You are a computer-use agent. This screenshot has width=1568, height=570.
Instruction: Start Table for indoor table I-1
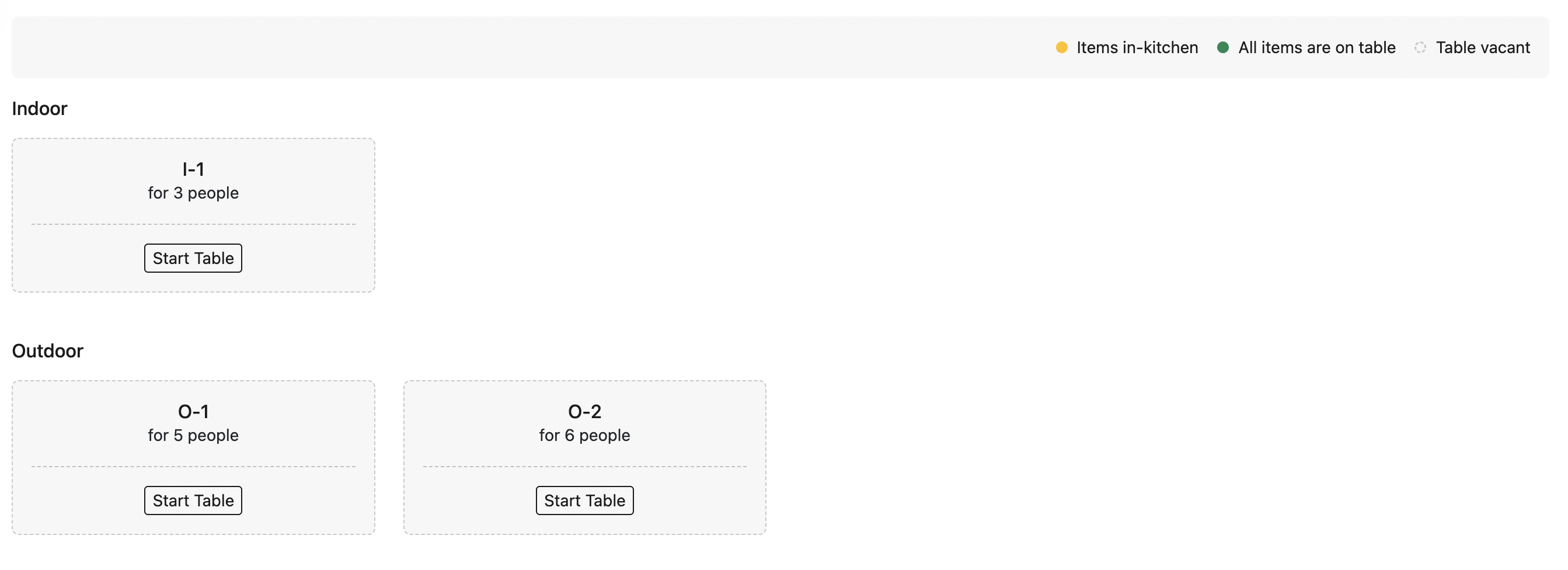(x=193, y=258)
